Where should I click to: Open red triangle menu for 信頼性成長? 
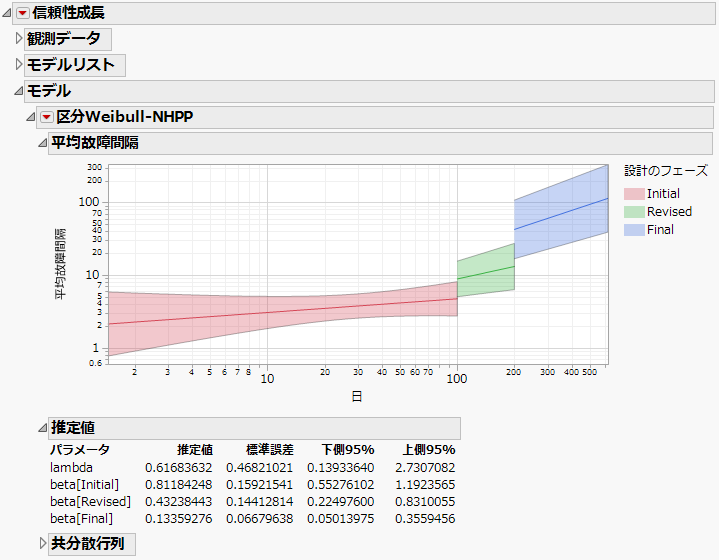[22, 13]
